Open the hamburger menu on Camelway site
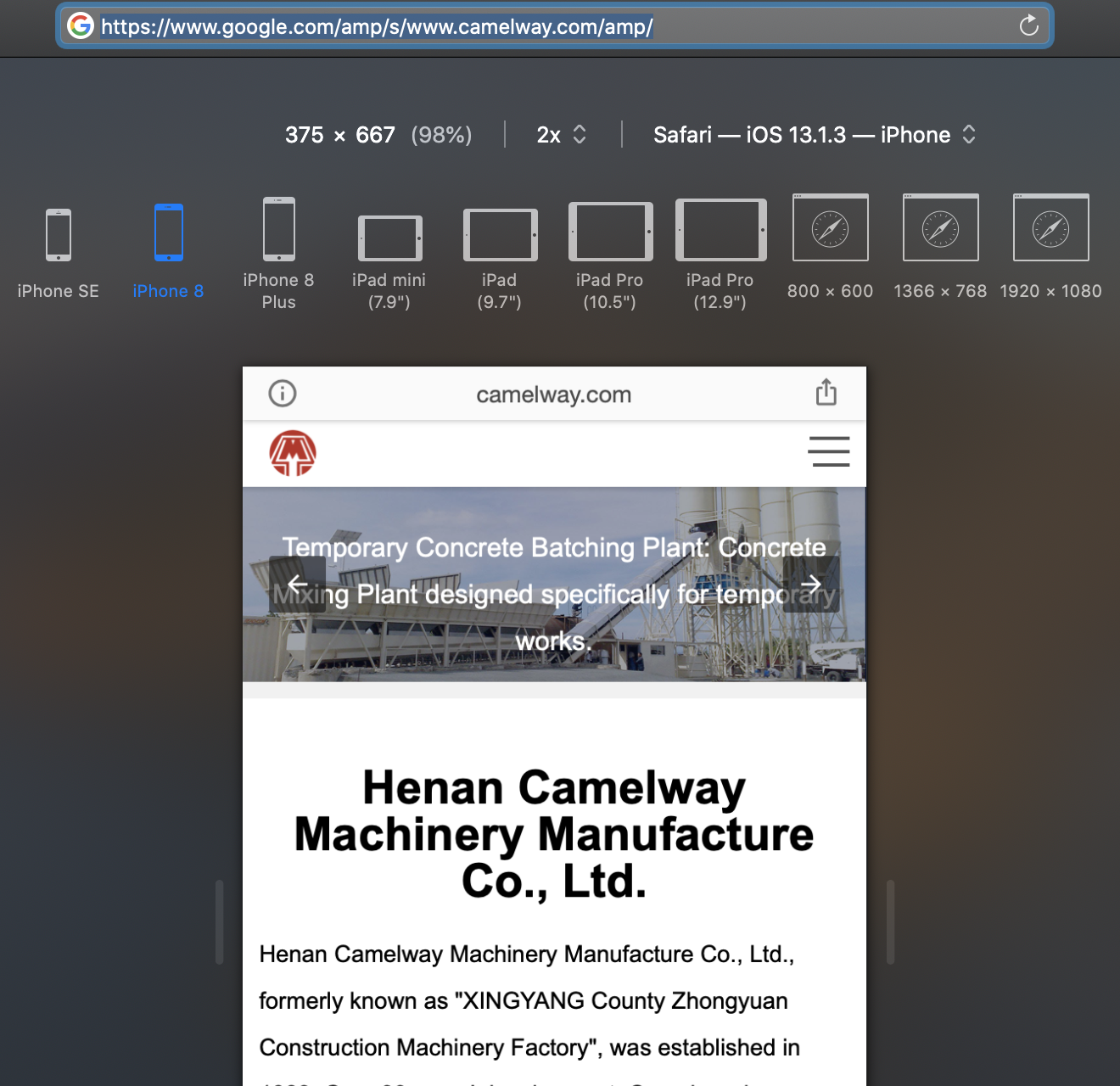The image size is (1120, 1086). pyautogui.click(x=829, y=451)
